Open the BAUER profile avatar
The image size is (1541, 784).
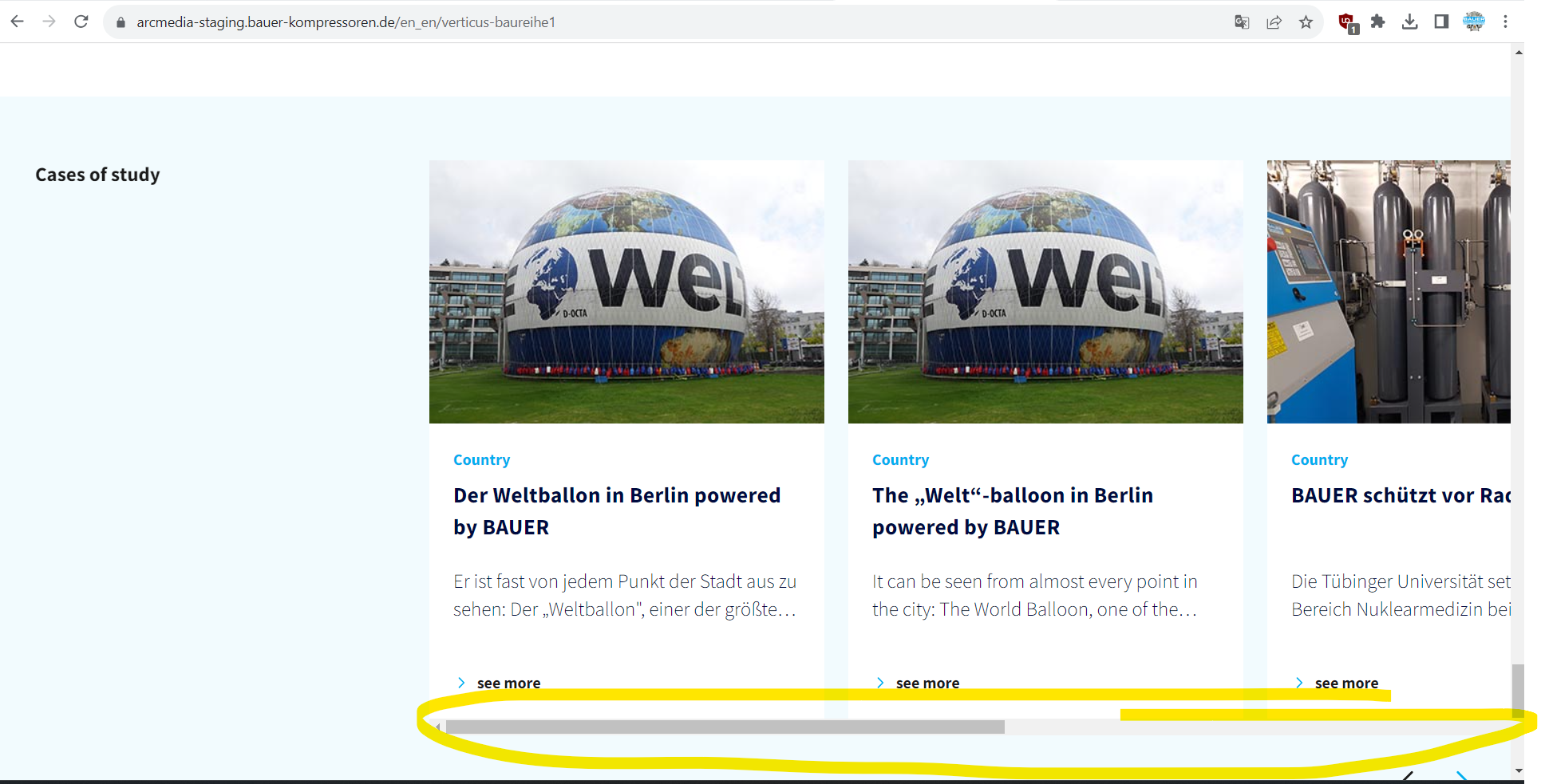click(x=1474, y=22)
